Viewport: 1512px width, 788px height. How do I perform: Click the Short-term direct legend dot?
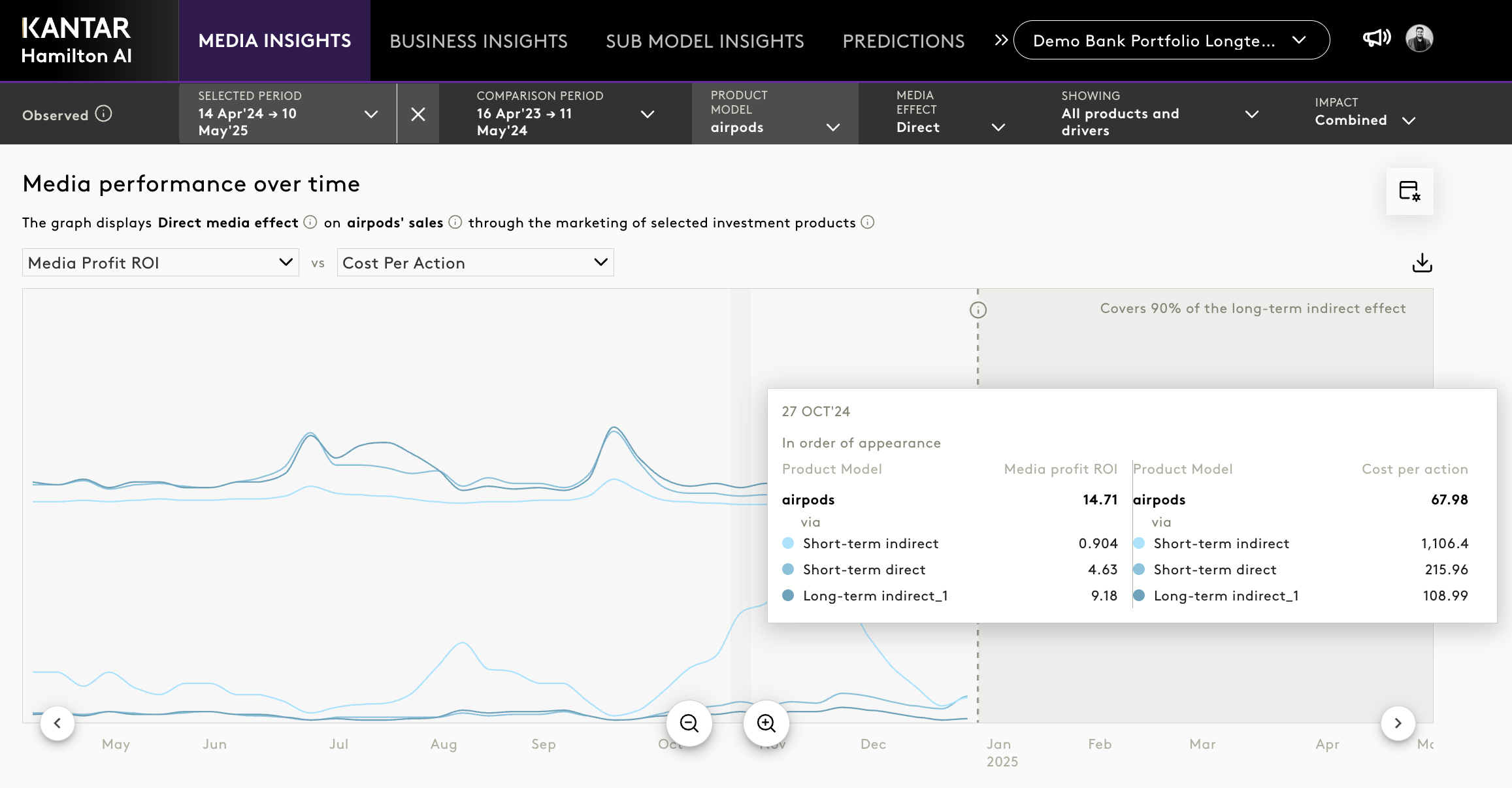788,569
